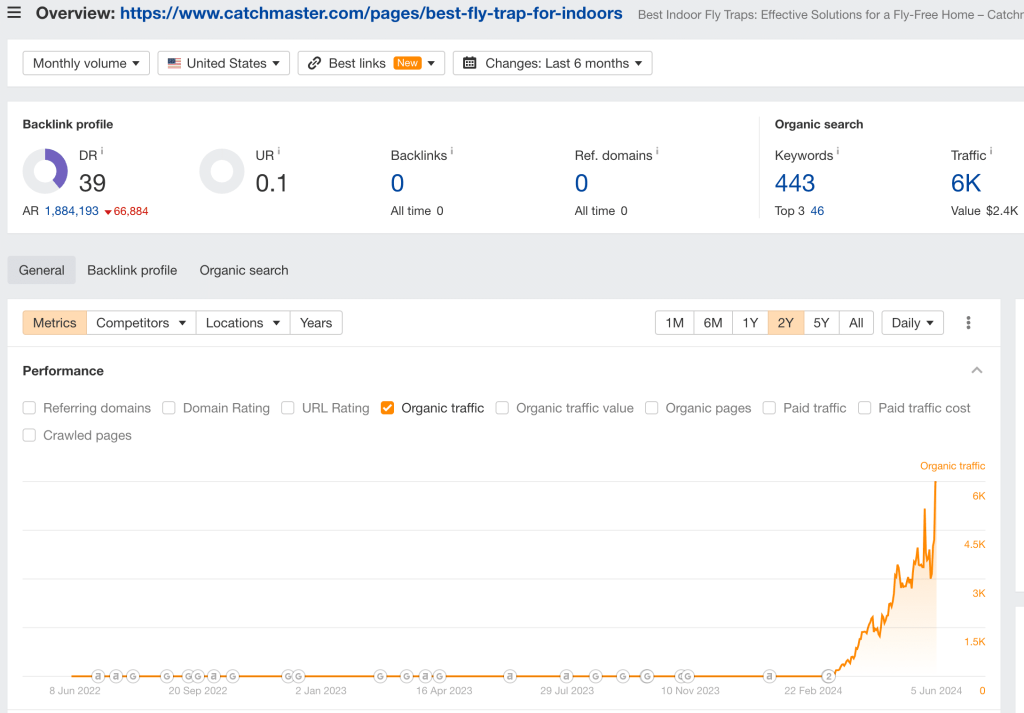Toggle the Organic pages checkbox
This screenshot has height=713, width=1024.
[652, 408]
